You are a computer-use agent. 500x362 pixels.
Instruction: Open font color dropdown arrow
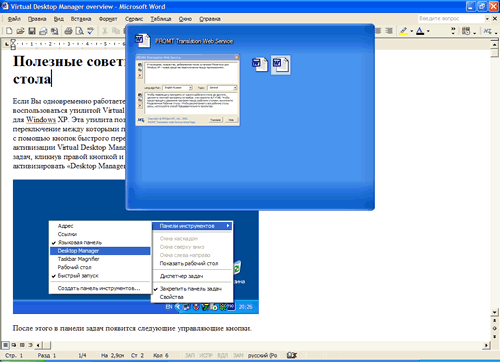(428, 31)
